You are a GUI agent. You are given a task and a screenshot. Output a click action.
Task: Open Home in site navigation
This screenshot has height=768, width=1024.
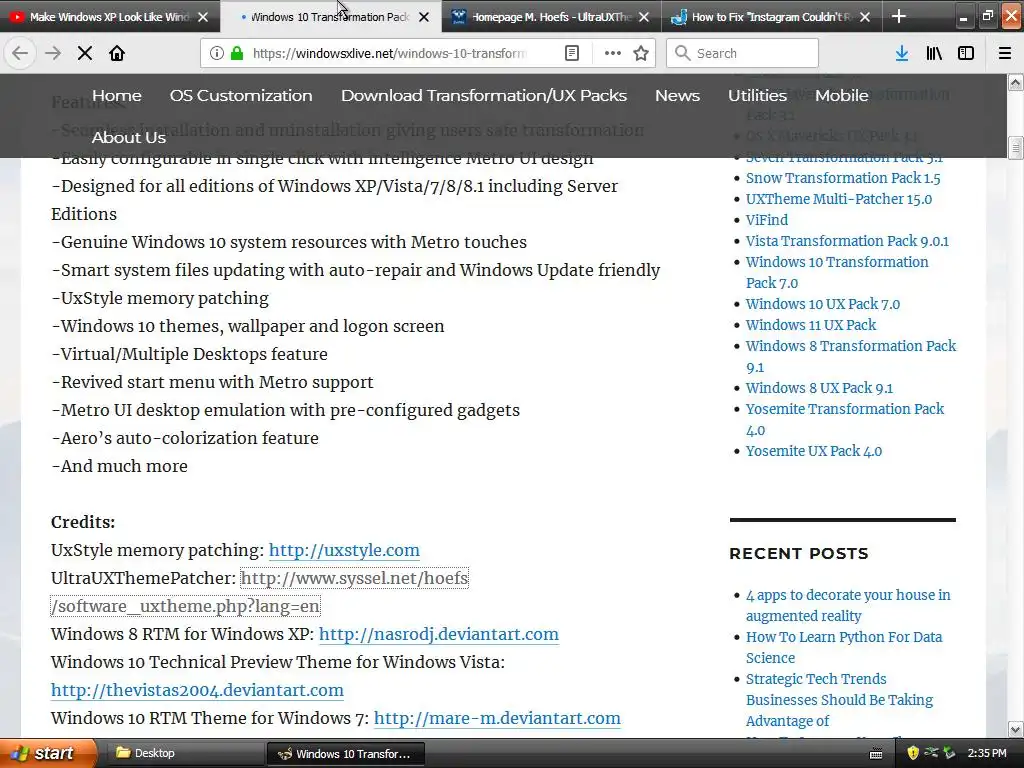coord(117,95)
